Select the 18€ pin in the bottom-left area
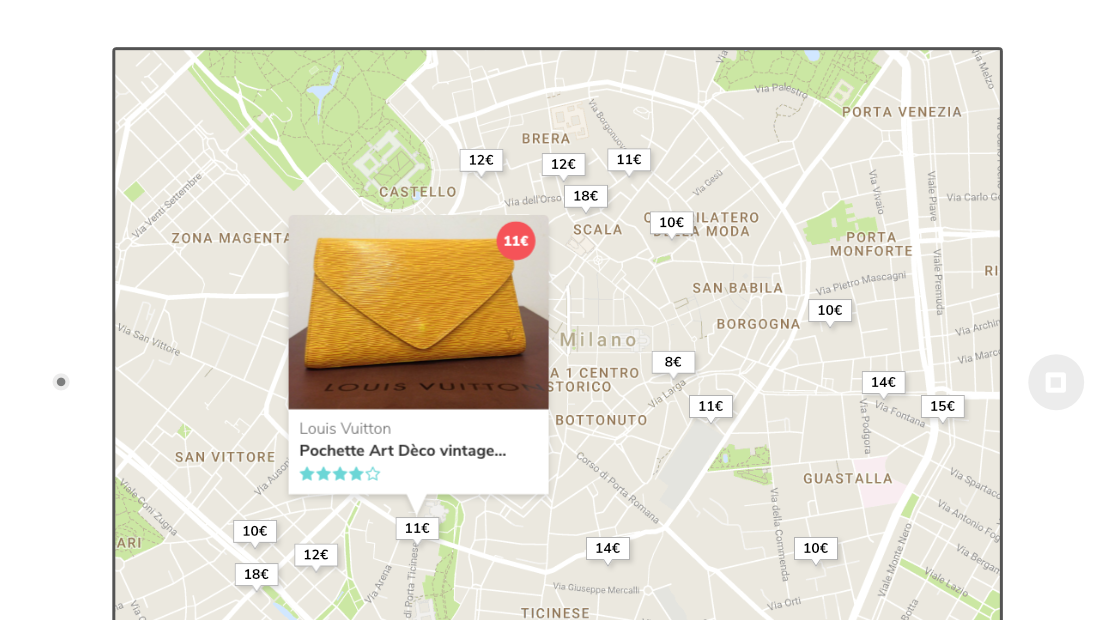 pos(257,574)
